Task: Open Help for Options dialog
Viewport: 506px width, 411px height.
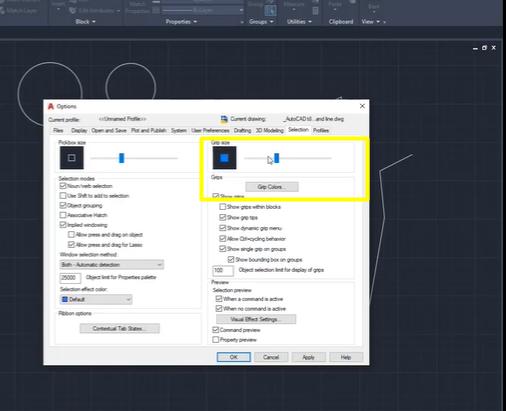Action: pos(346,357)
